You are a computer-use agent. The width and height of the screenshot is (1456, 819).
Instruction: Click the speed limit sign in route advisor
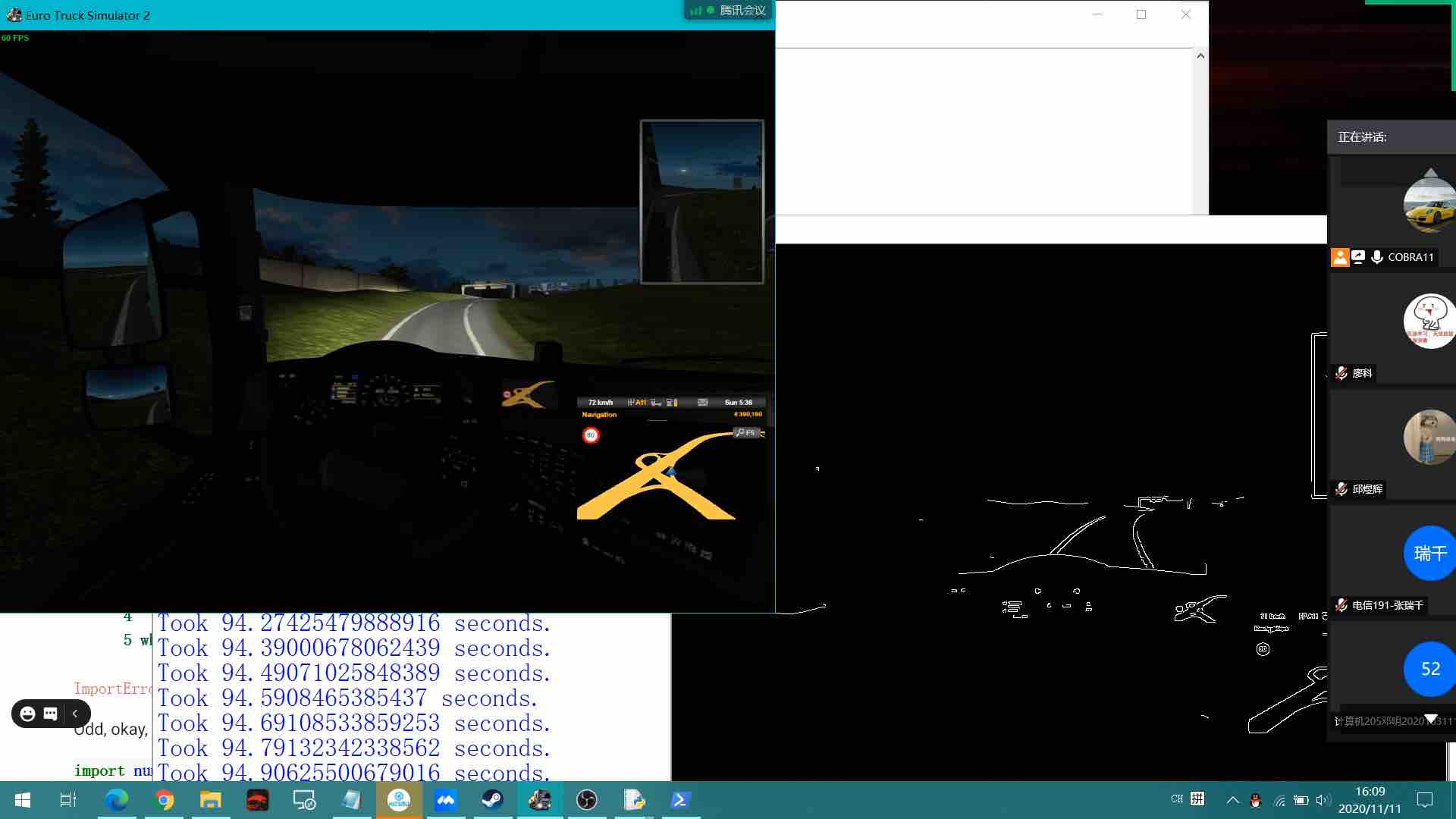pyautogui.click(x=591, y=435)
